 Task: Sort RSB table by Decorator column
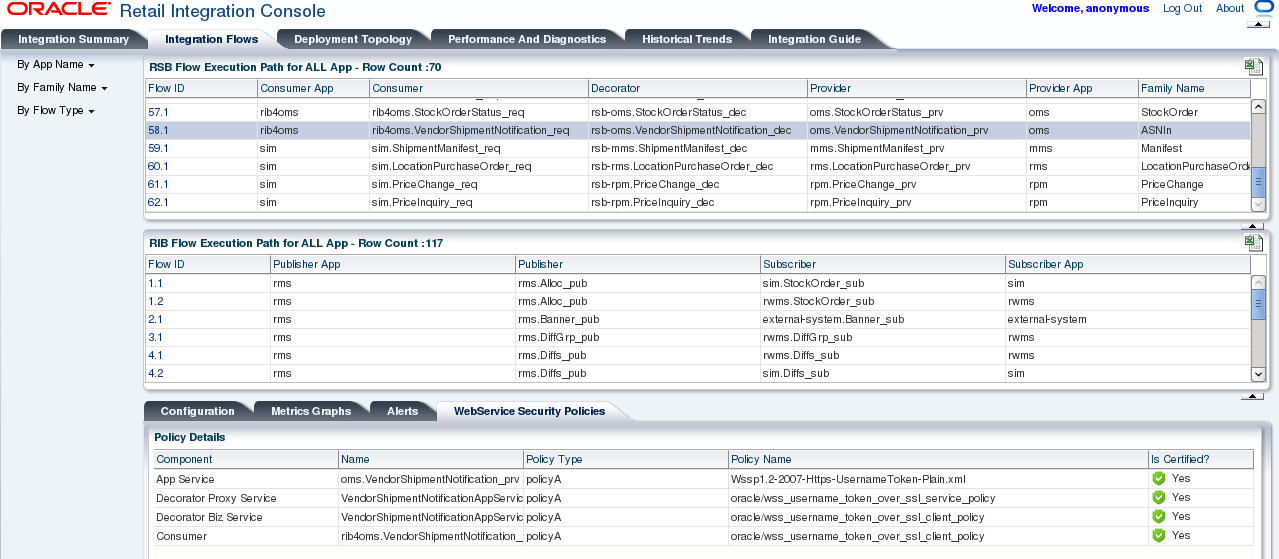pos(697,88)
